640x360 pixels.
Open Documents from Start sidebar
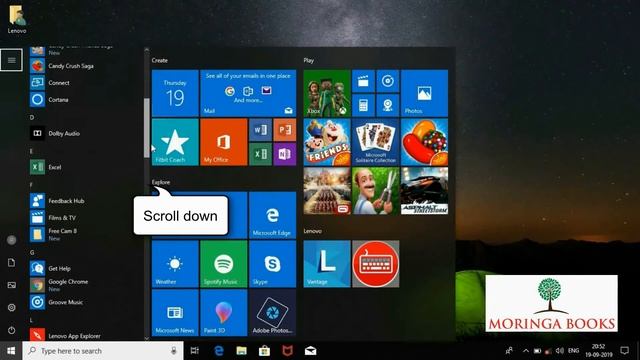click(11, 262)
